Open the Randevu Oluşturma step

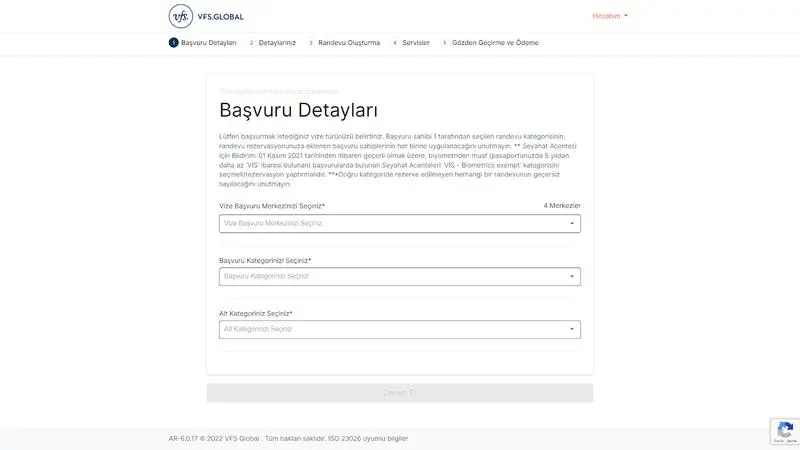344,43
